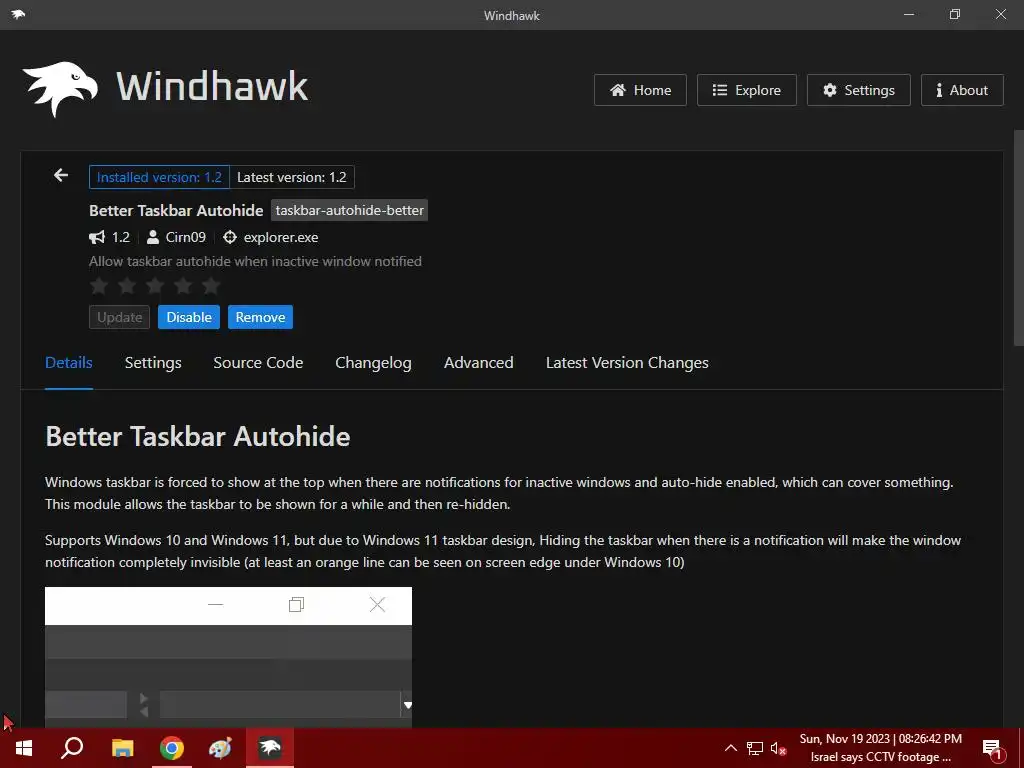Click the Israel says CCTV footage news ticker

coord(880,757)
